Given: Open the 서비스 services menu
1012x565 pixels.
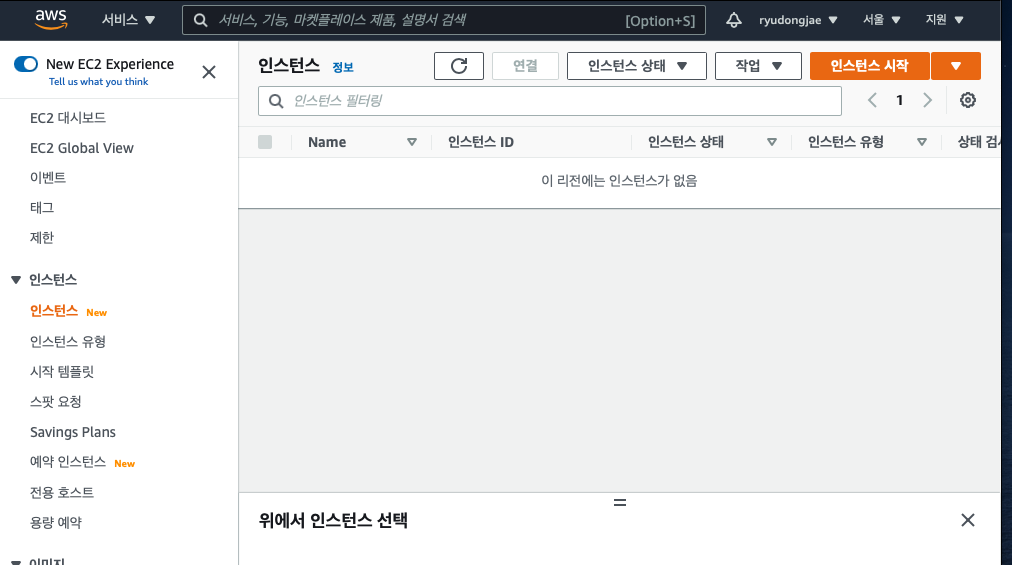Looking at the screenshot, I should [x=128, y=20].
